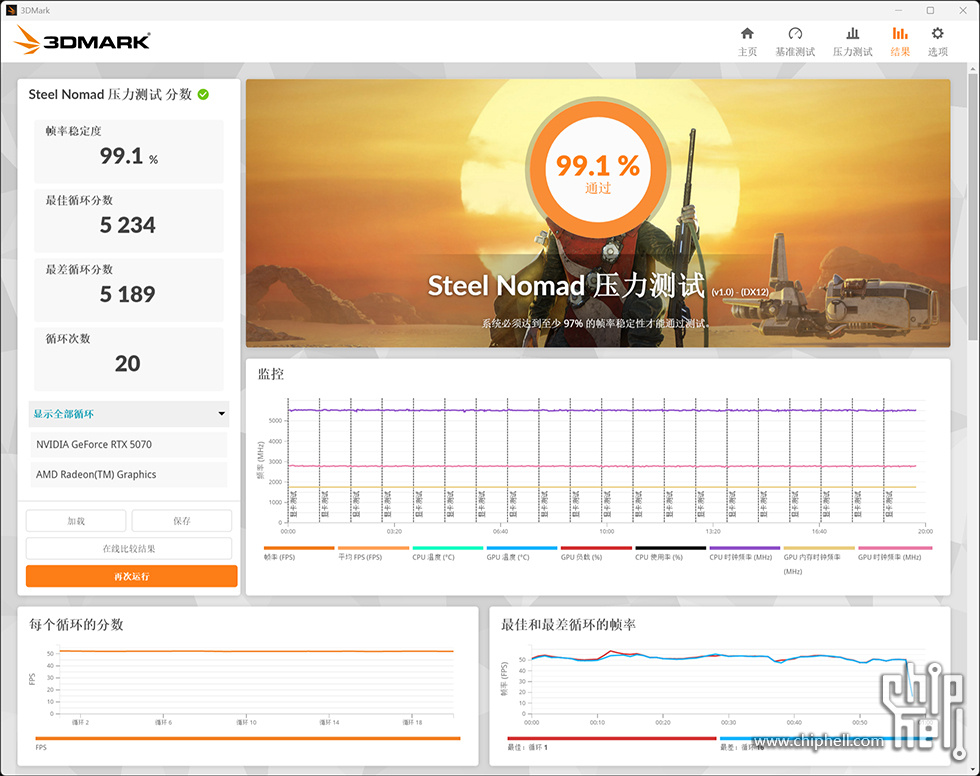Expand the AMD Radeon(TM) Graphics entry
Viewport: 980px width, 776px height.
[128, 474]
